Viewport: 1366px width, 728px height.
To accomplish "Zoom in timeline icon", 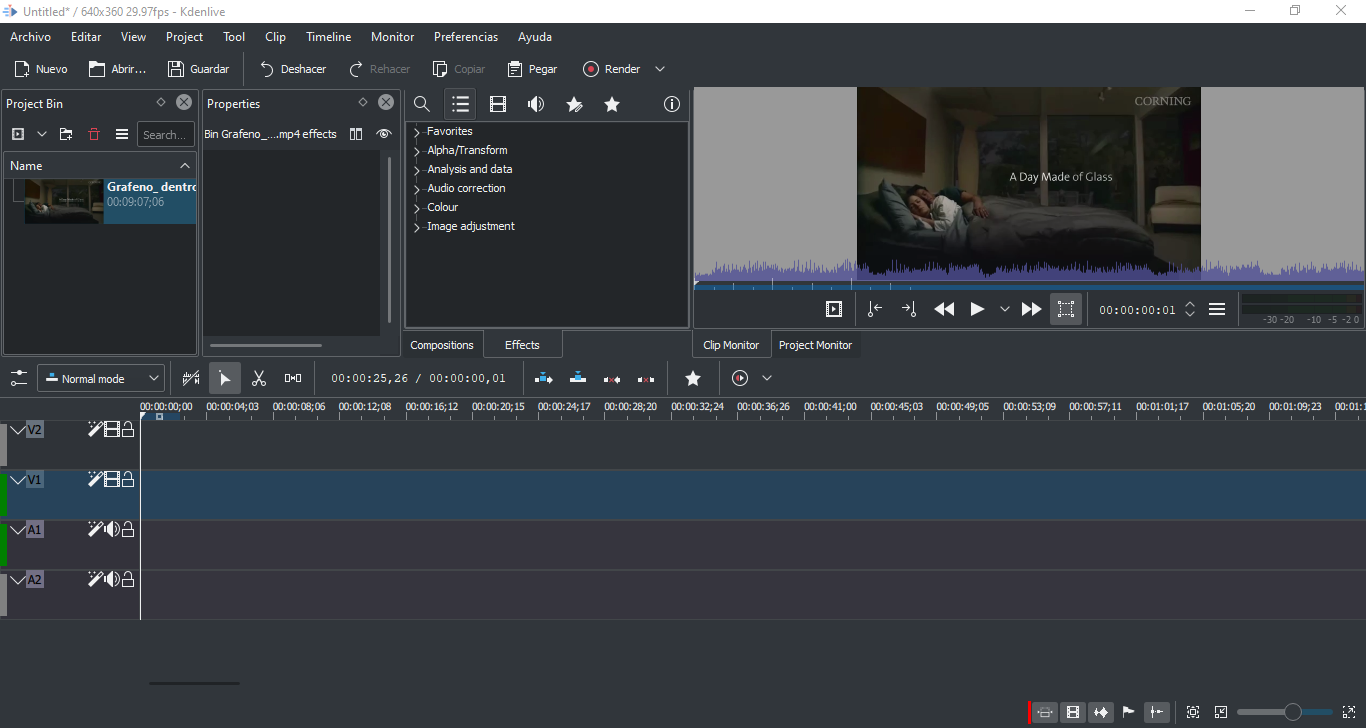I will (1349, 712).
